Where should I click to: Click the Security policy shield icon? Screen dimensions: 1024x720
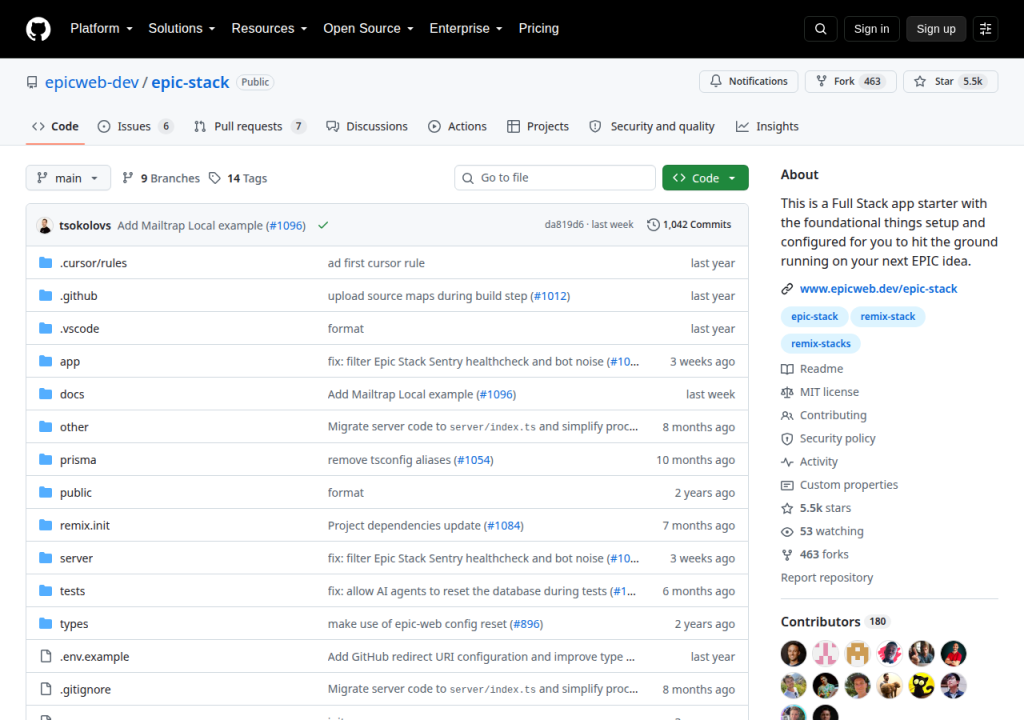click(x=787, y=438)
